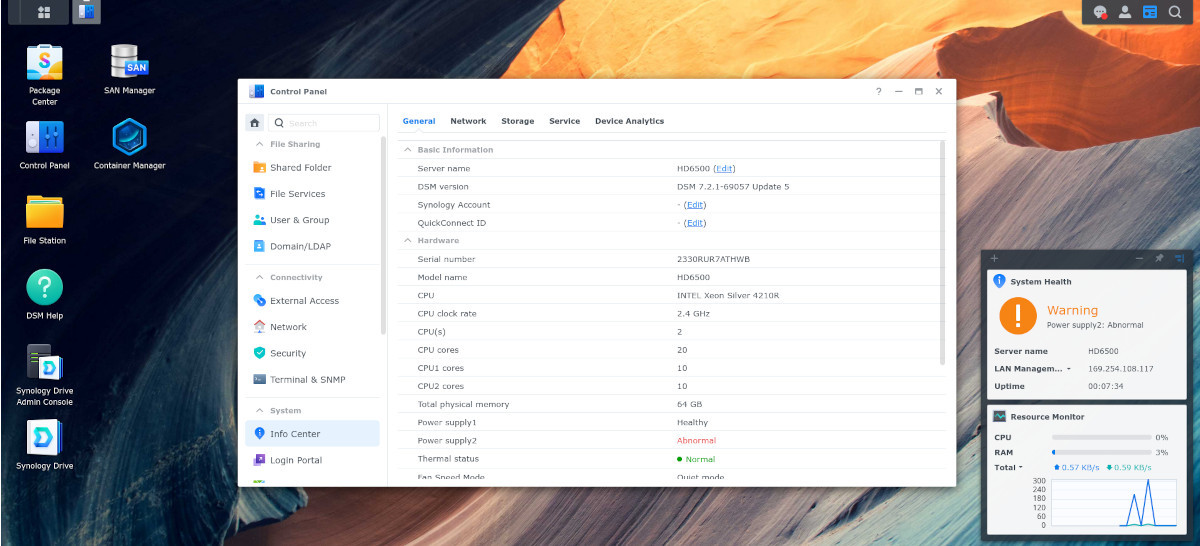Click the widget layout settings icon
The image size is (1200, 546).
(x=1179, y=258)
